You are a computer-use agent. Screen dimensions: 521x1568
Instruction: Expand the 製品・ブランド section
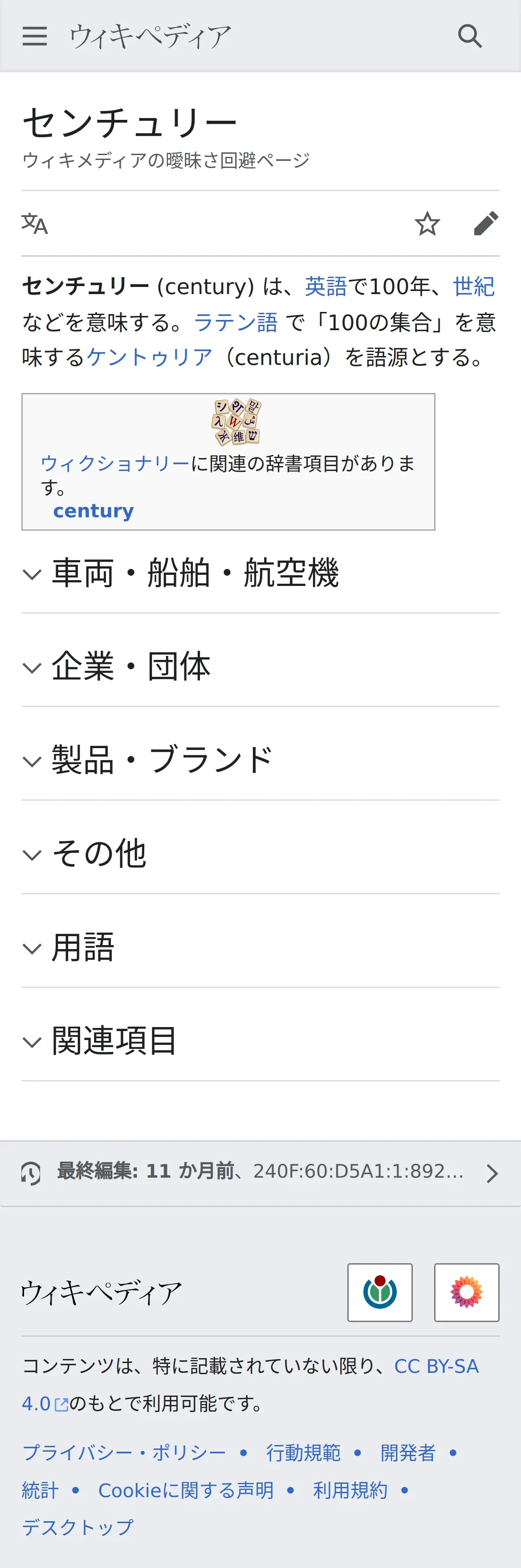point(161,761)
